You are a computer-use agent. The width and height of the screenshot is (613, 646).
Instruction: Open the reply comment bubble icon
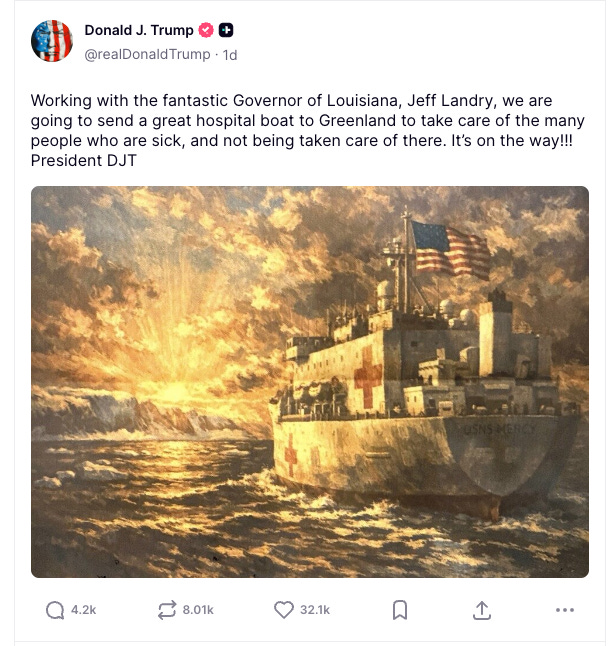click(x=55, y=610)
